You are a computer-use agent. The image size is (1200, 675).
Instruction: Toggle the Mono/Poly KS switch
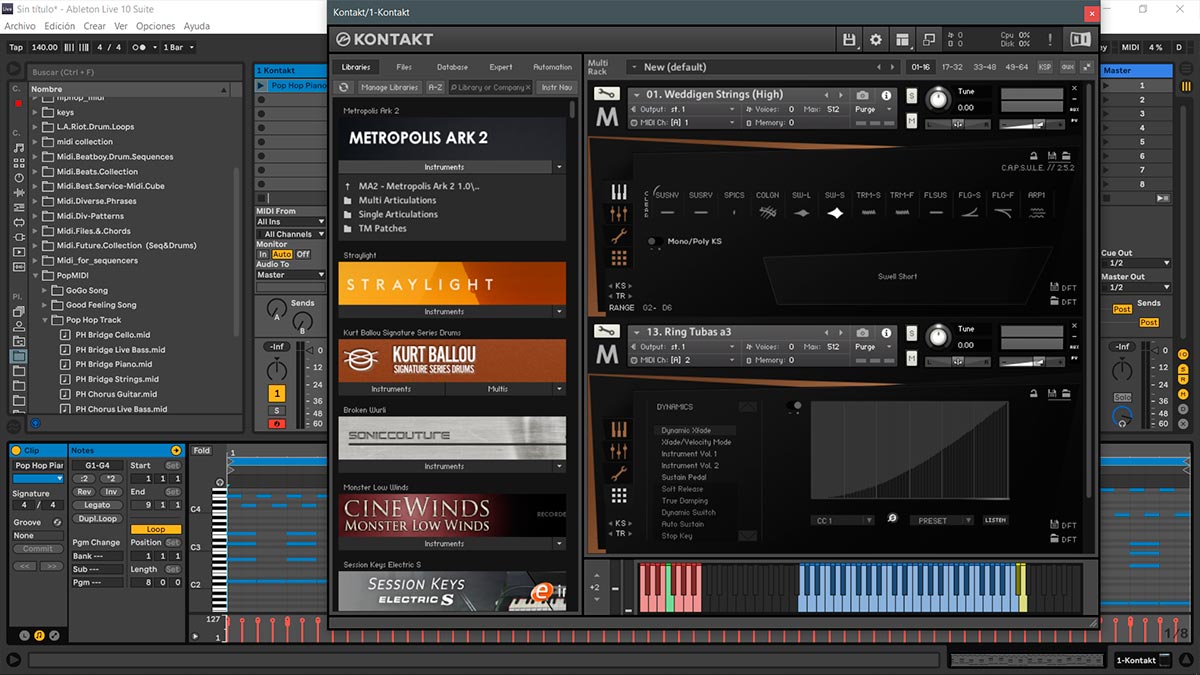click(654, 241)
